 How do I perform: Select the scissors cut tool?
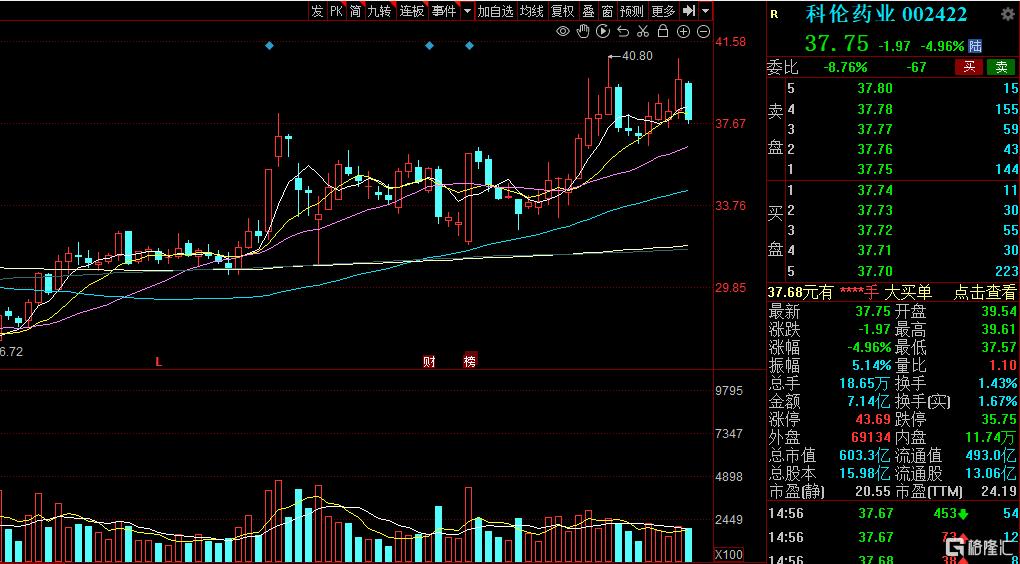[643, 31]
